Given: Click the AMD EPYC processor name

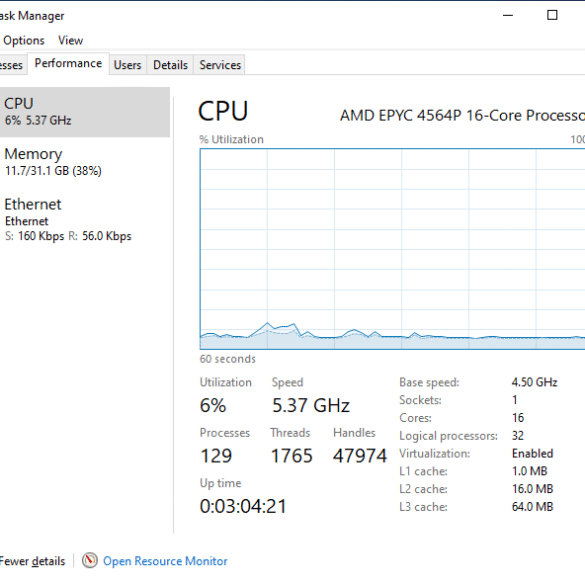Looking at the screenshot, I should [x=462, y=115].
